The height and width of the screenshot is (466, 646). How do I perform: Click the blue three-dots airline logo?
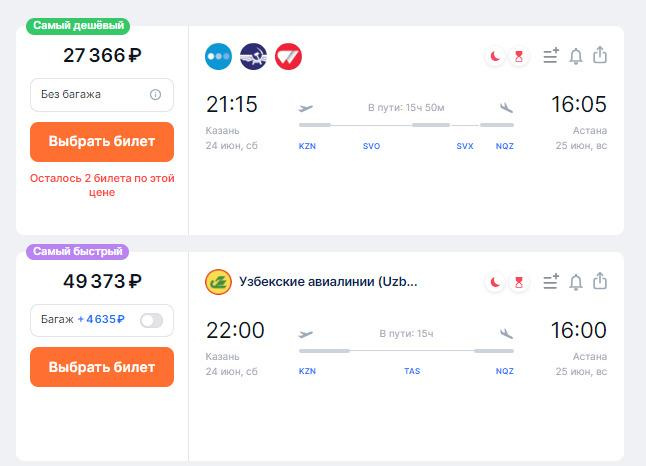[218, 56]
